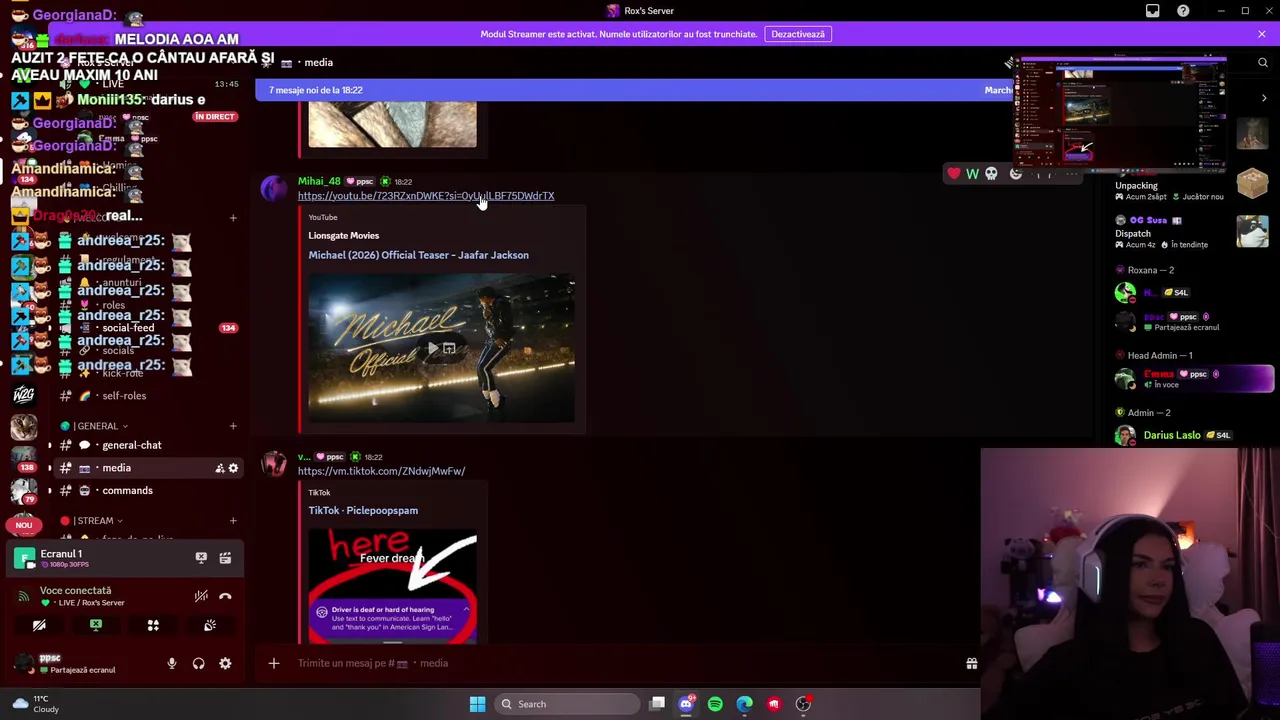
Task: React with the skull emoji
Action: (x=991, y=174)
